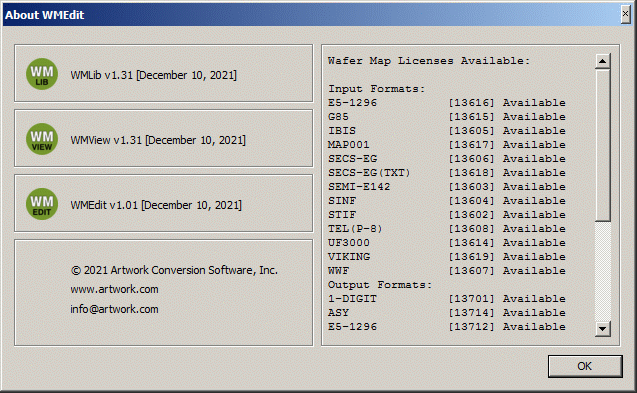The width and height of the screenshot is (637, 393).
Task: Select the SECS-EG(TXT) [13618] license row
Action: pos(447,173)
